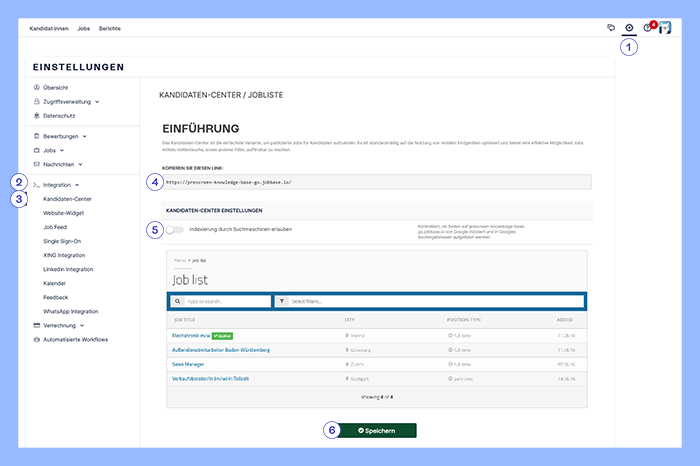Select Feedback in the sidebar
Viewport: 700px width, 466px height.
55,298
